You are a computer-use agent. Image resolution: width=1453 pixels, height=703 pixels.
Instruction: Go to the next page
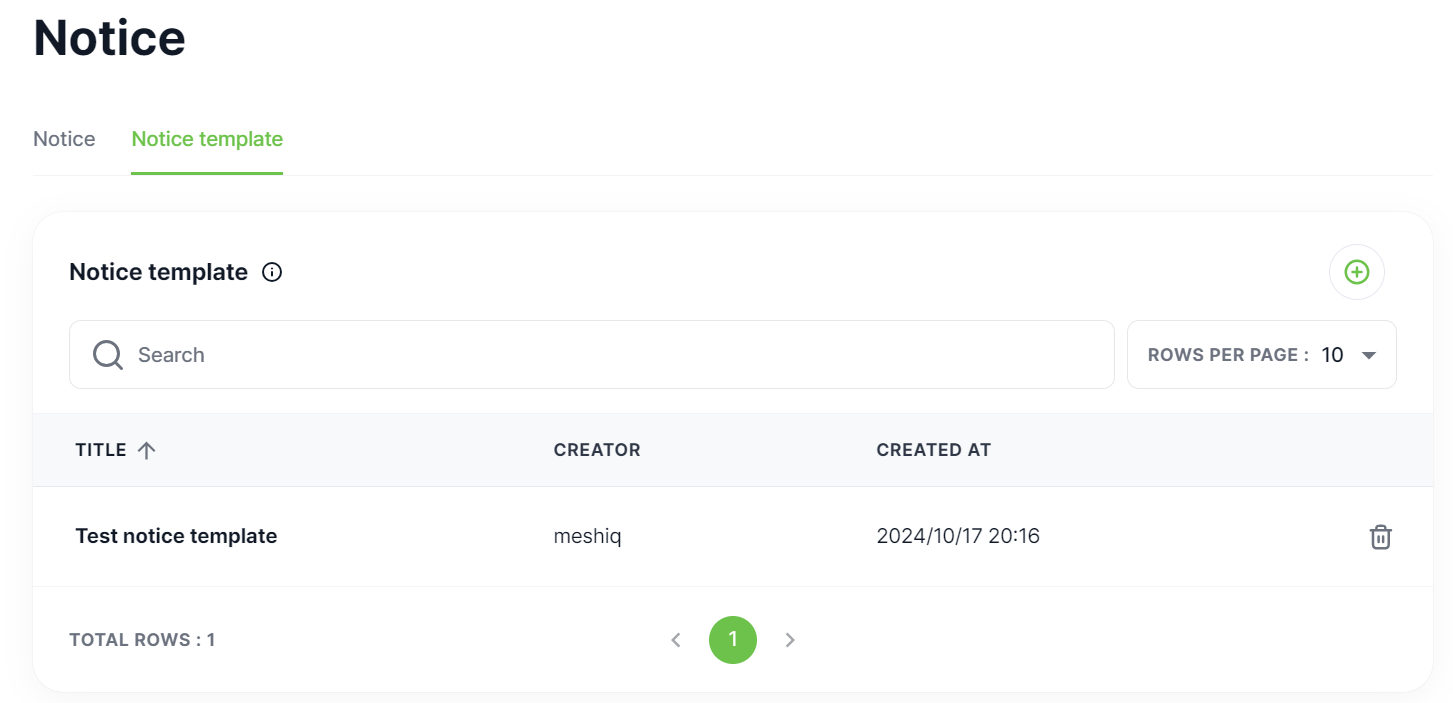790,640
